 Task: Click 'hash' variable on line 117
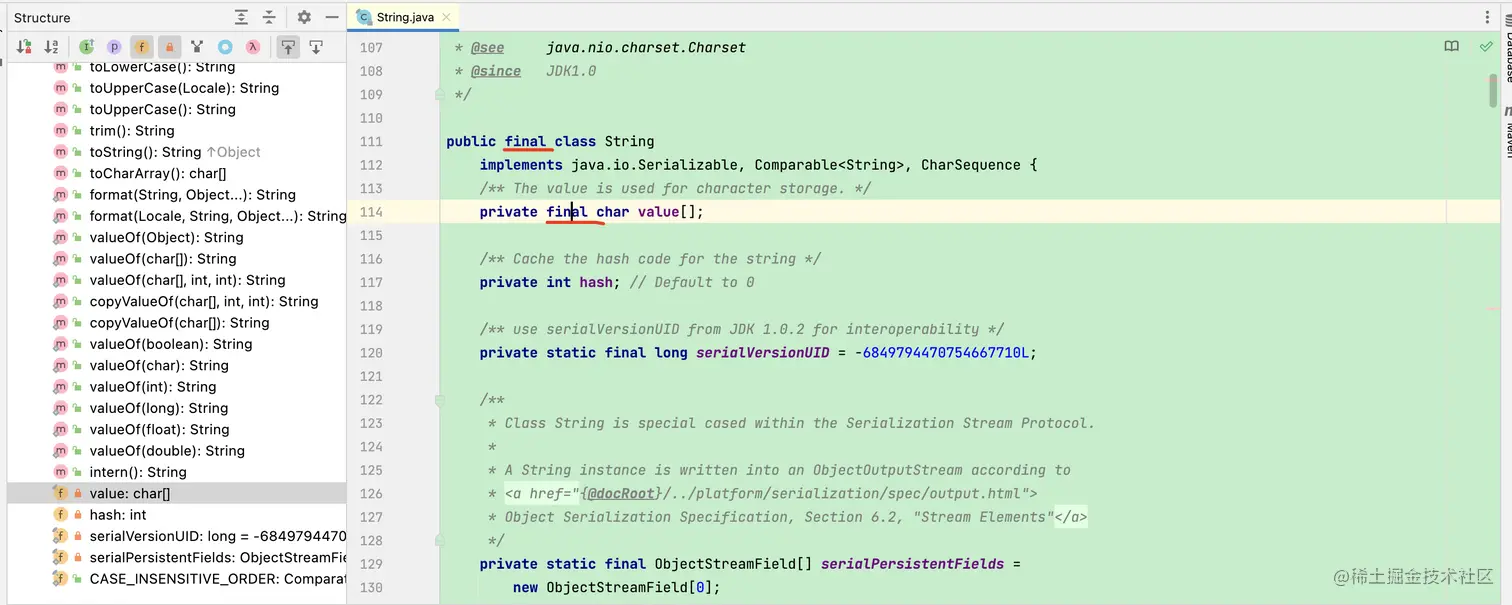(x=596, y=282)
